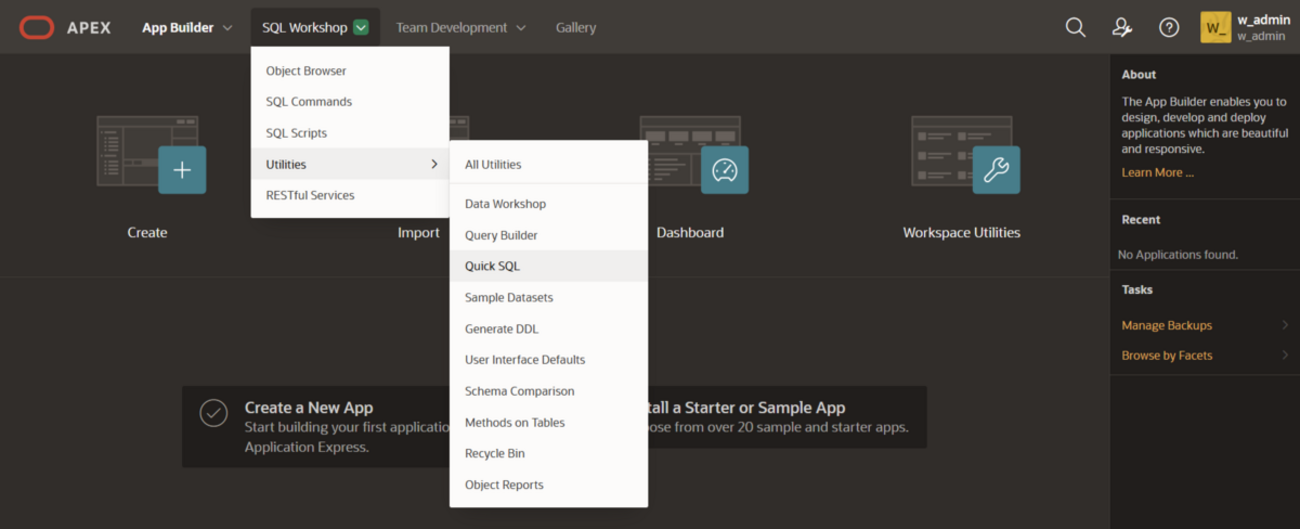Open SQL Commands from the menu
This screenshot has height=529, width=1300.
308,102
